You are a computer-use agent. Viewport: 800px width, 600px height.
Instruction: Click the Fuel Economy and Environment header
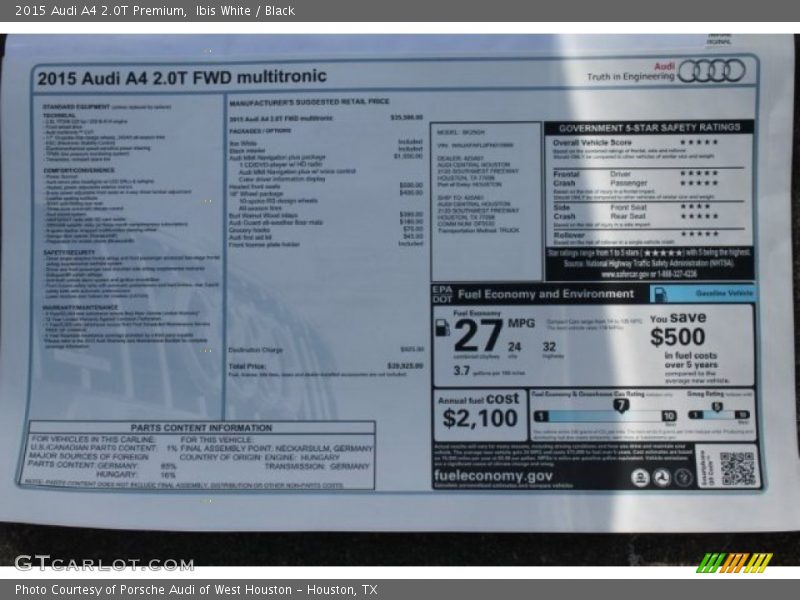[545, 294]
